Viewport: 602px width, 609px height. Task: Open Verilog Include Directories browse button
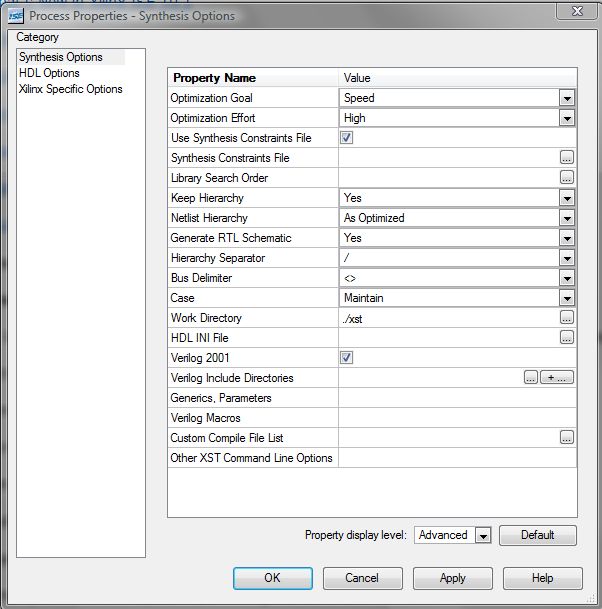point(531,378)
